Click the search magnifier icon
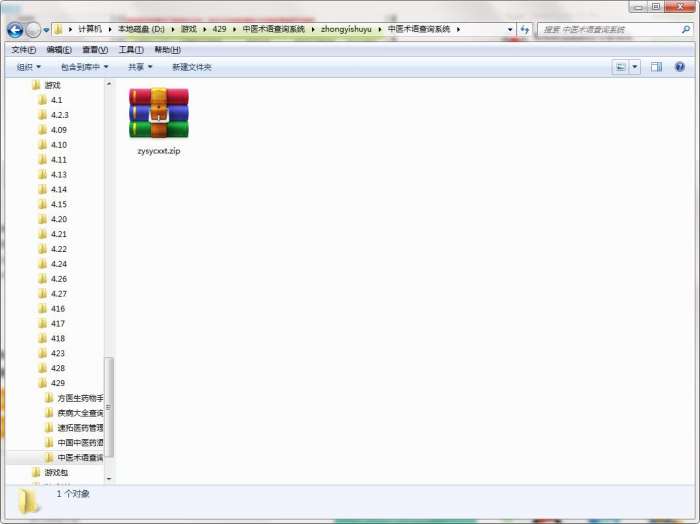This screenshot has height=524, width=700. tap(686, 29)
